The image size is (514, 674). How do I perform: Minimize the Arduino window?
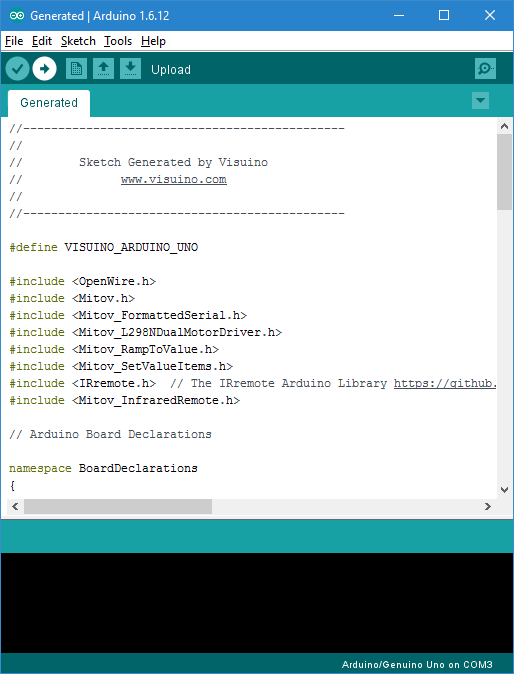point(399,15)
